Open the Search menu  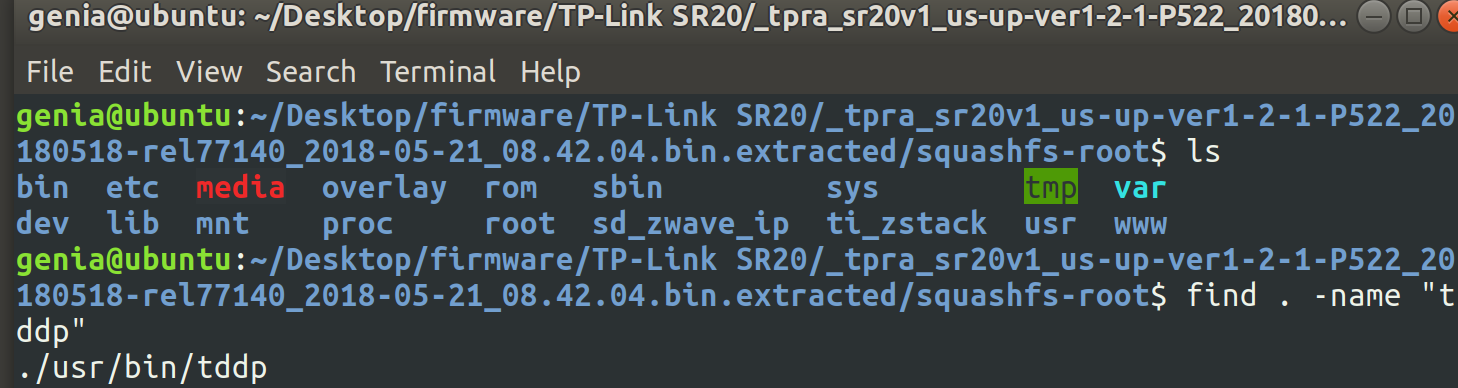click(x=311, y=72)
